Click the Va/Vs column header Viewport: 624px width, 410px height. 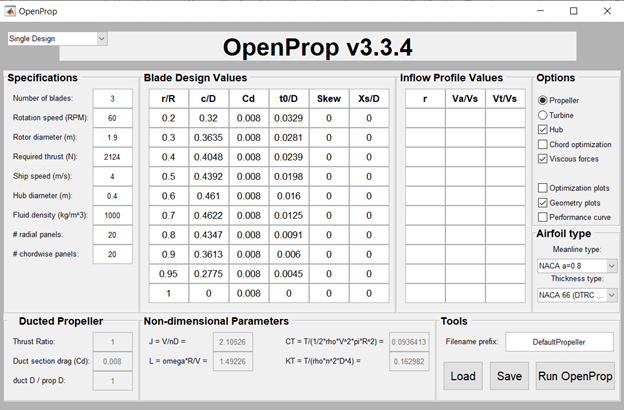click(465, 98)
